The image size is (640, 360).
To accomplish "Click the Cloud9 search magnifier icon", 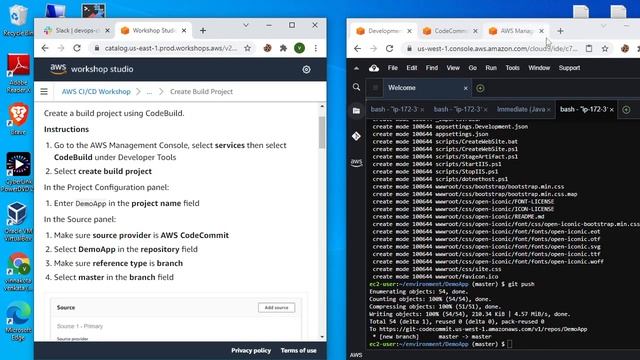I will coord(356,87).
